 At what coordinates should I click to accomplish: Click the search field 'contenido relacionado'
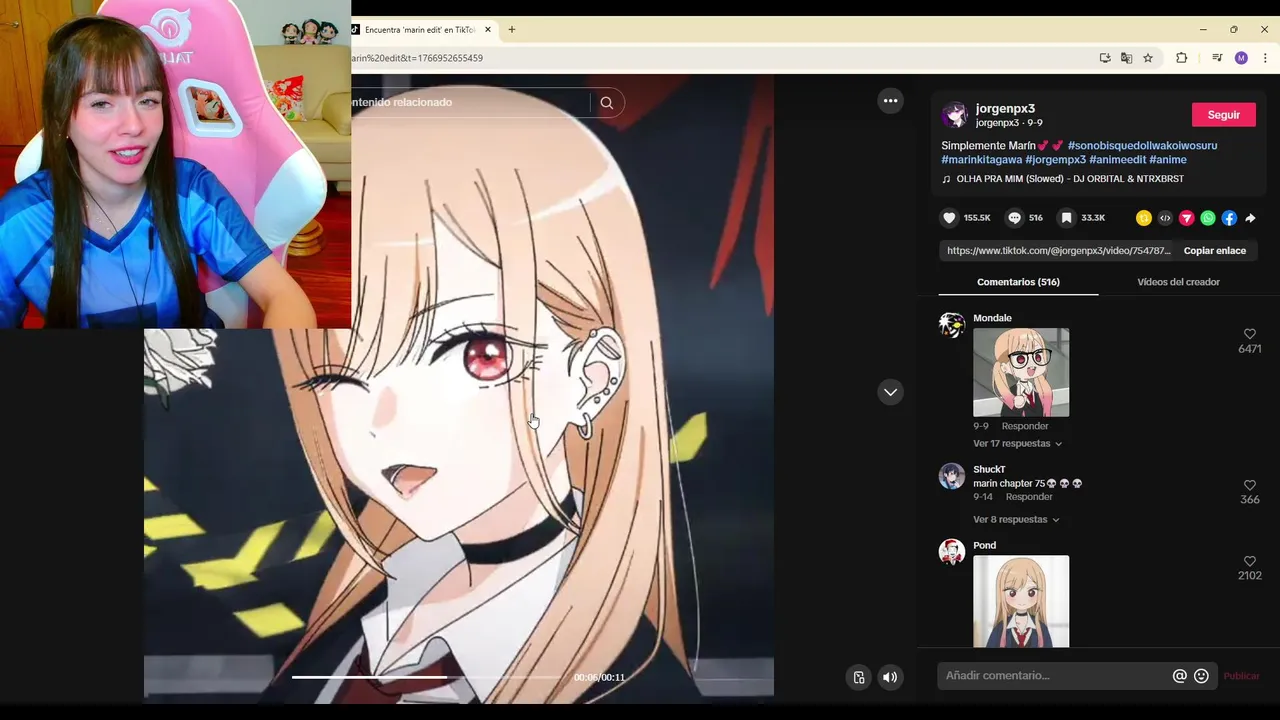click(x=470, y=102)
